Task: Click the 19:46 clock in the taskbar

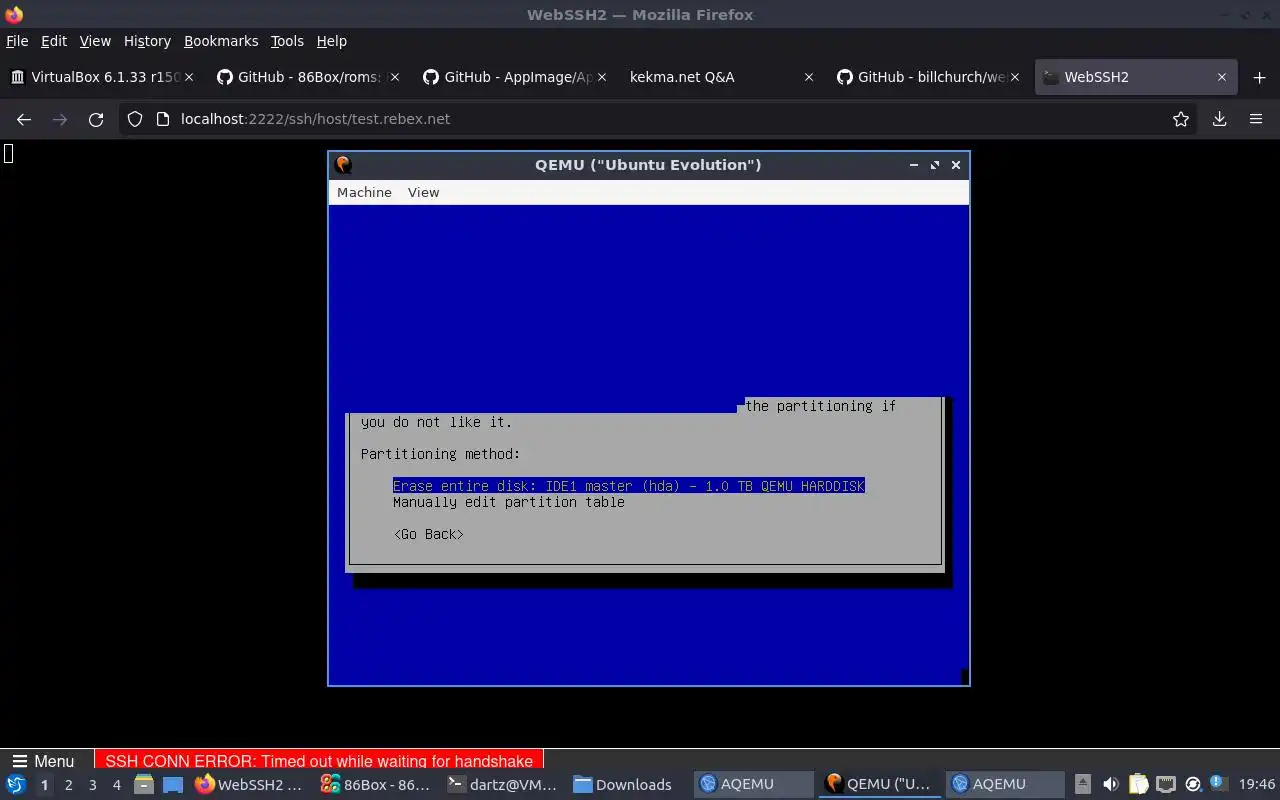Action: coord(1257,785)
